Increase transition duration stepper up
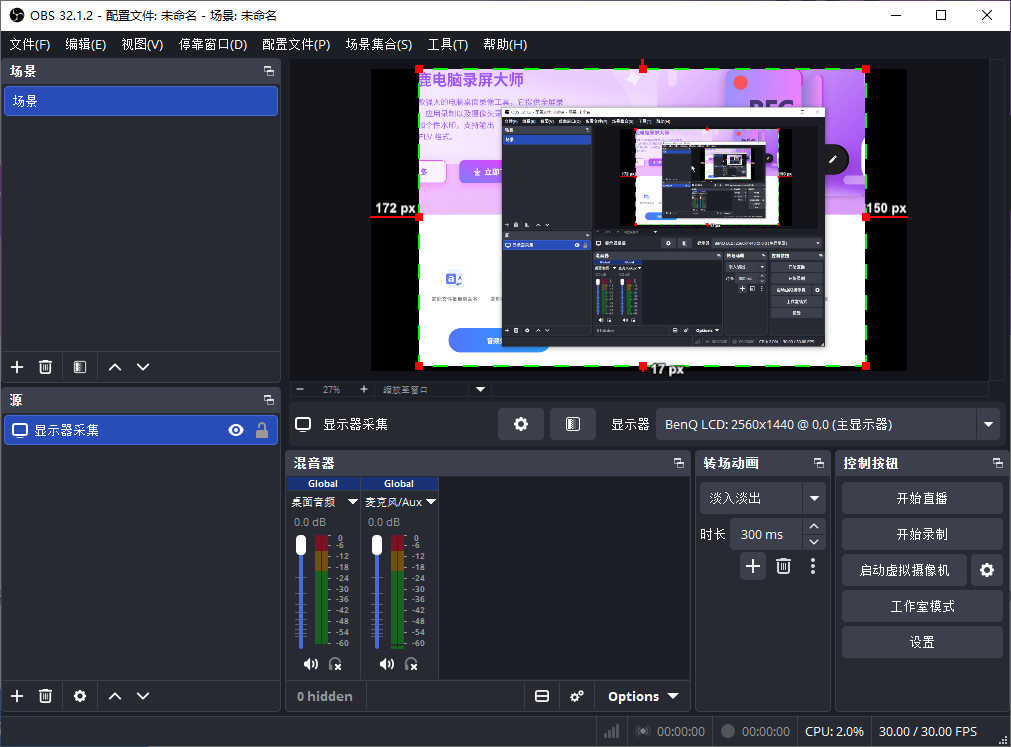Viewport: 1011px width, 747px height. (x=814, y=527)
